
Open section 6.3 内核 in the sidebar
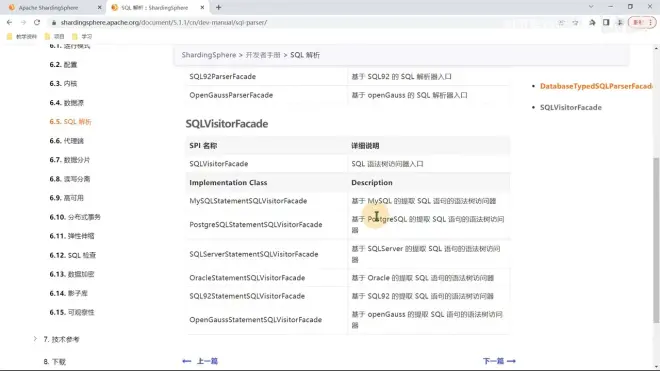[63, 83]
